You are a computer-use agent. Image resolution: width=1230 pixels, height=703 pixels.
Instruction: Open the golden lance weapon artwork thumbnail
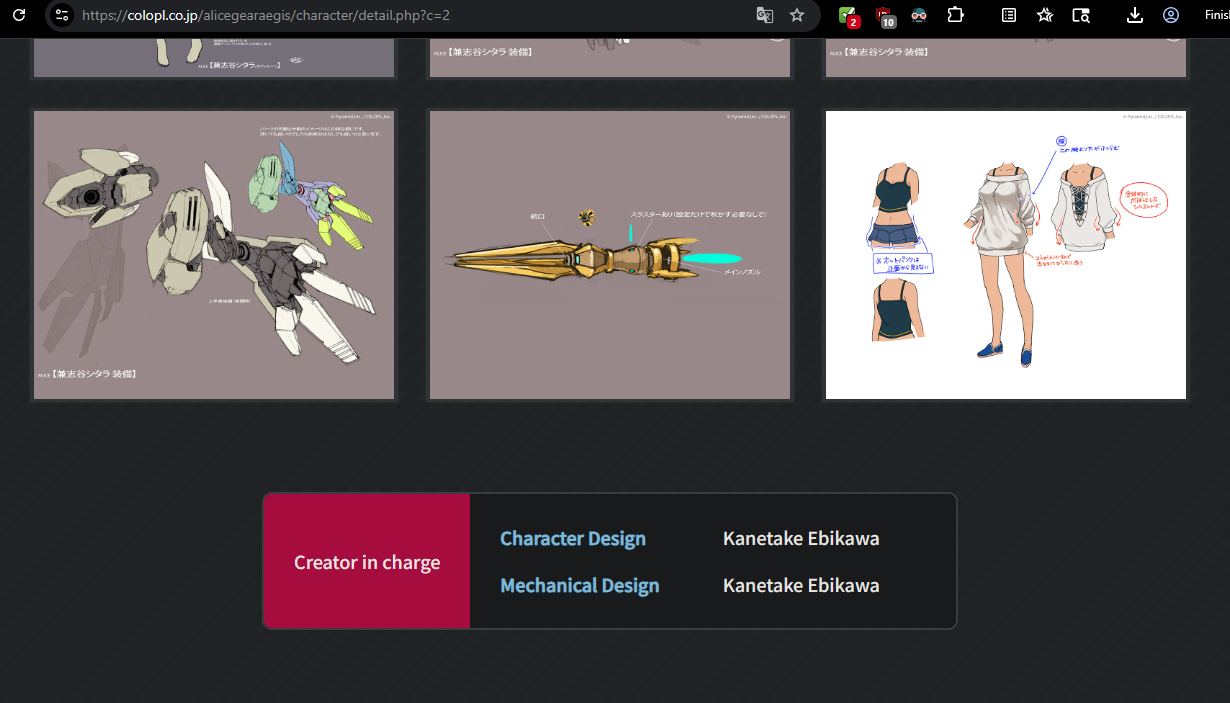(x=610, y=255)
